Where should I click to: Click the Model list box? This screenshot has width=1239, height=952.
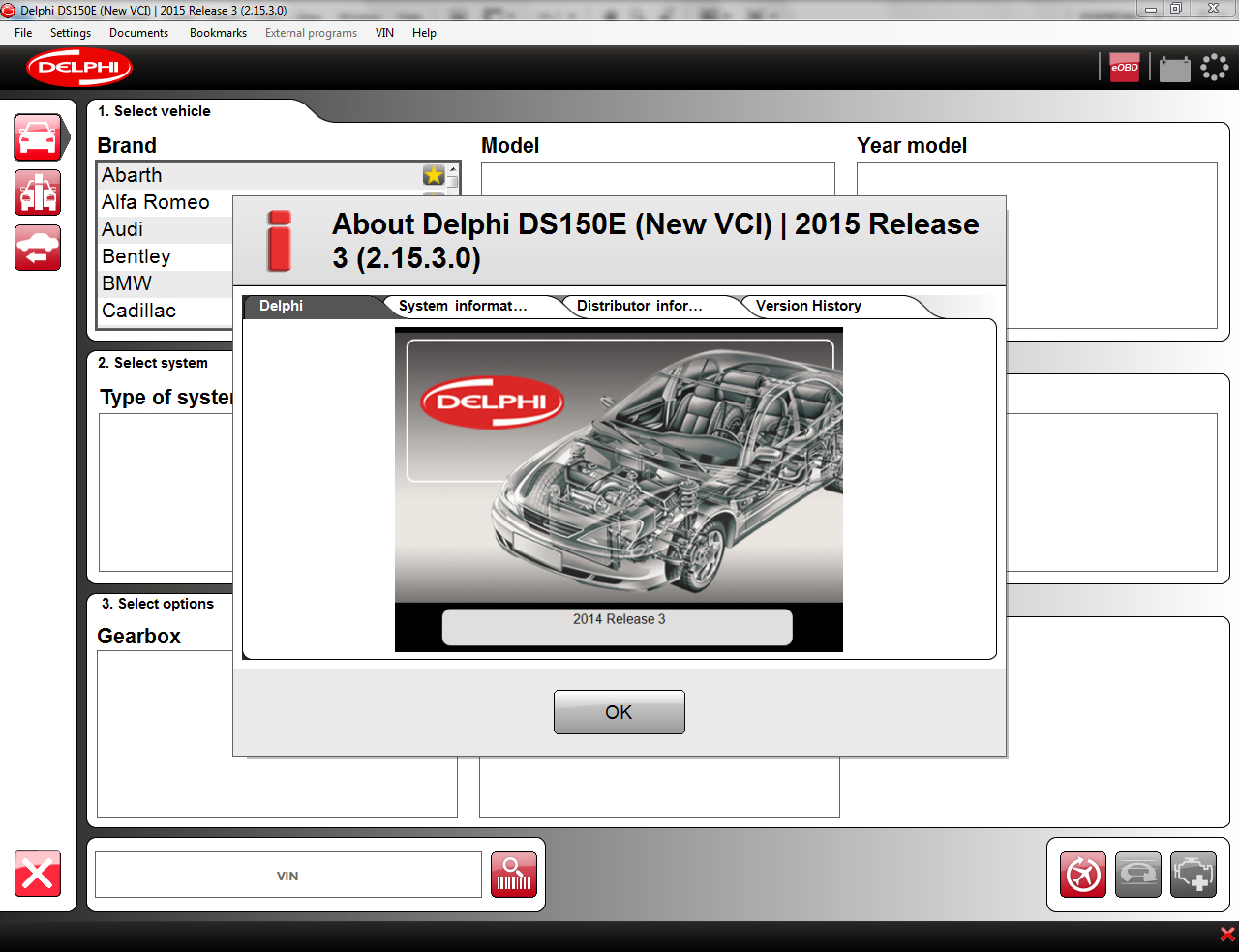(x=658, y=179)
